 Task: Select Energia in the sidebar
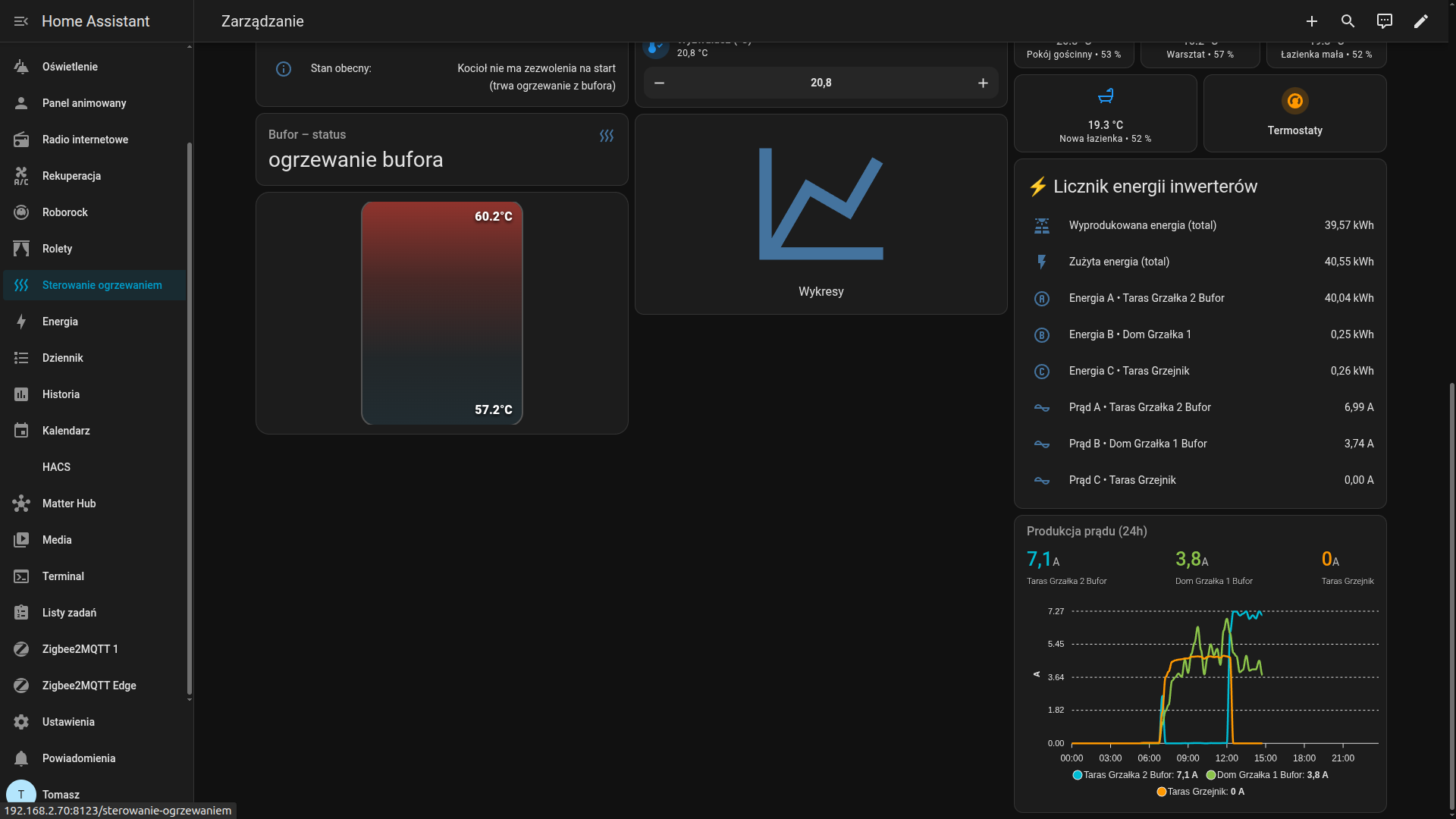click(x=60, y=322)
